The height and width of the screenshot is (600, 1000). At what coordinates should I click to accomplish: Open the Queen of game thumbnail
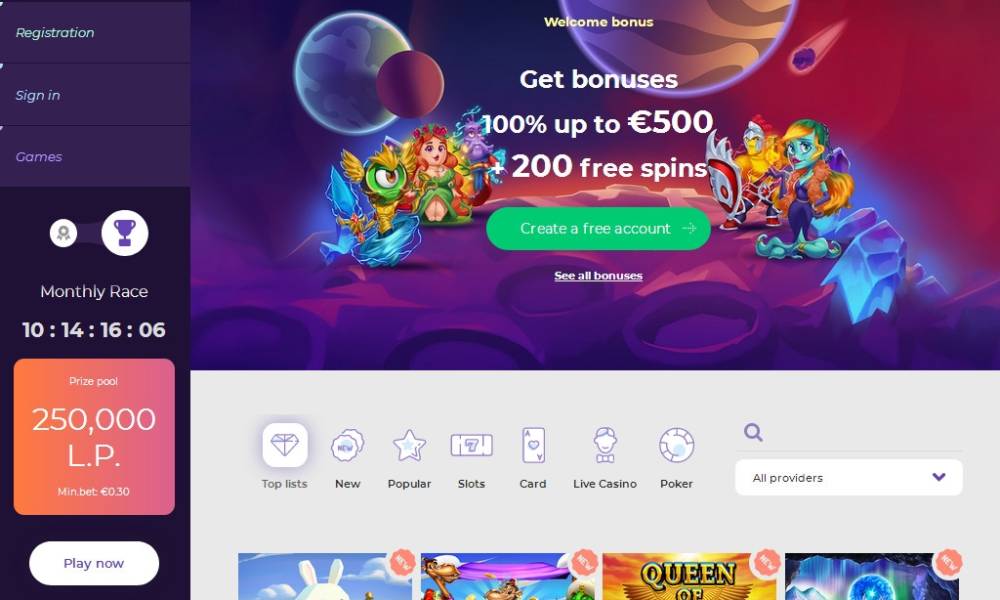tap(689, 576)
